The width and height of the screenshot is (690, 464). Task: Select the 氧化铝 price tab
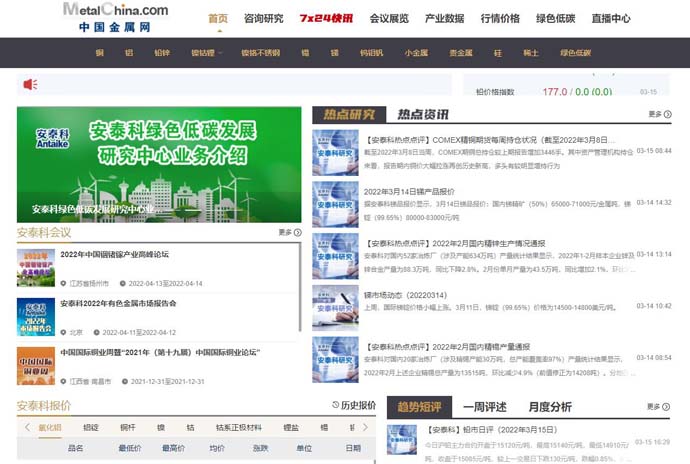[x=50, y=427]
